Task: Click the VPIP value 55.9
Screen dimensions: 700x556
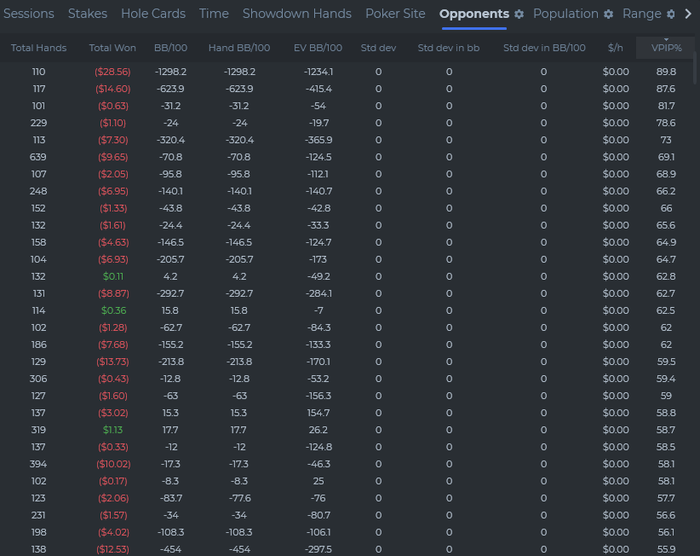Action: tap(666, 549)
